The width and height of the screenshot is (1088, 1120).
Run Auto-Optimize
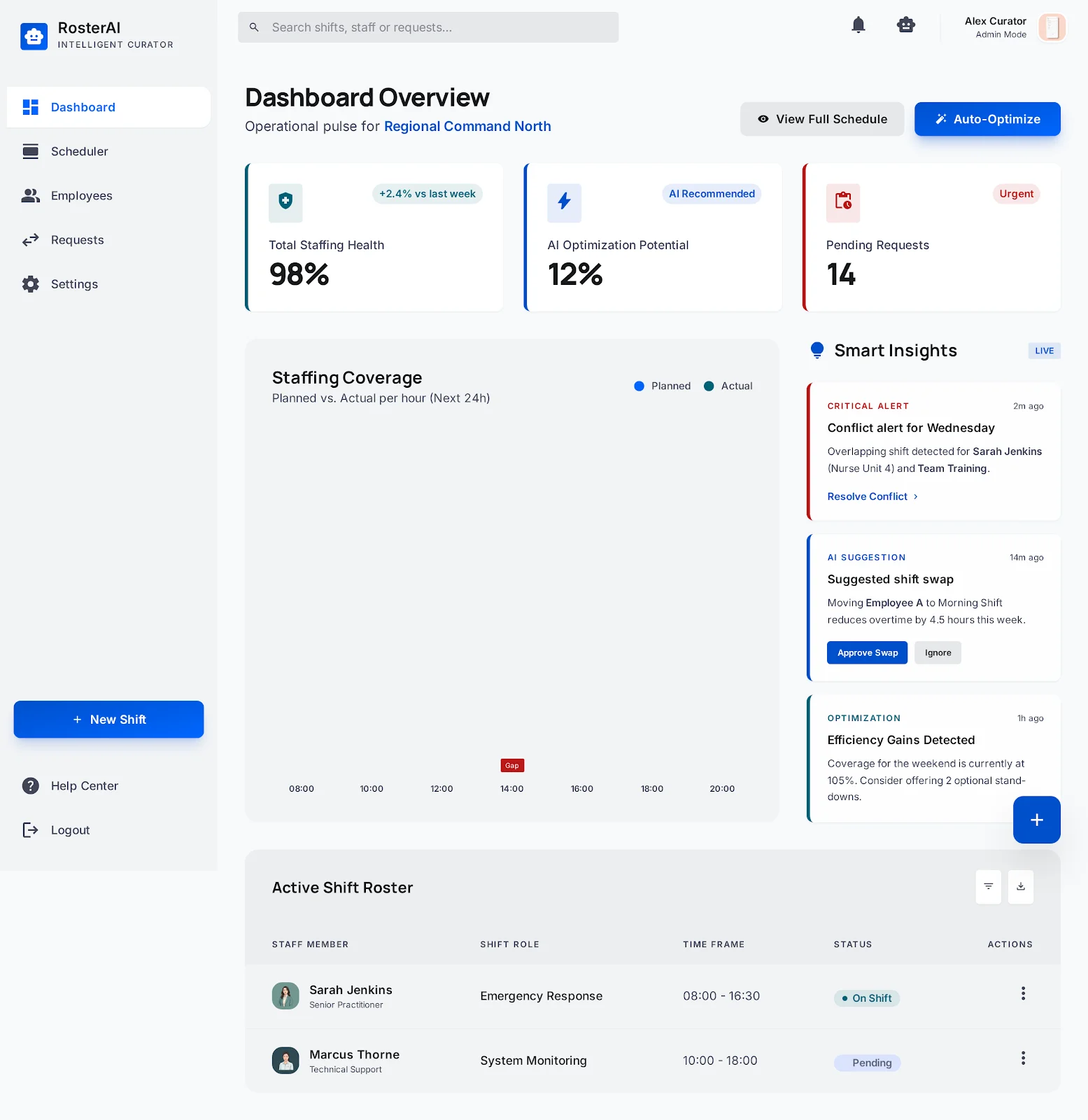pos(987,119)
